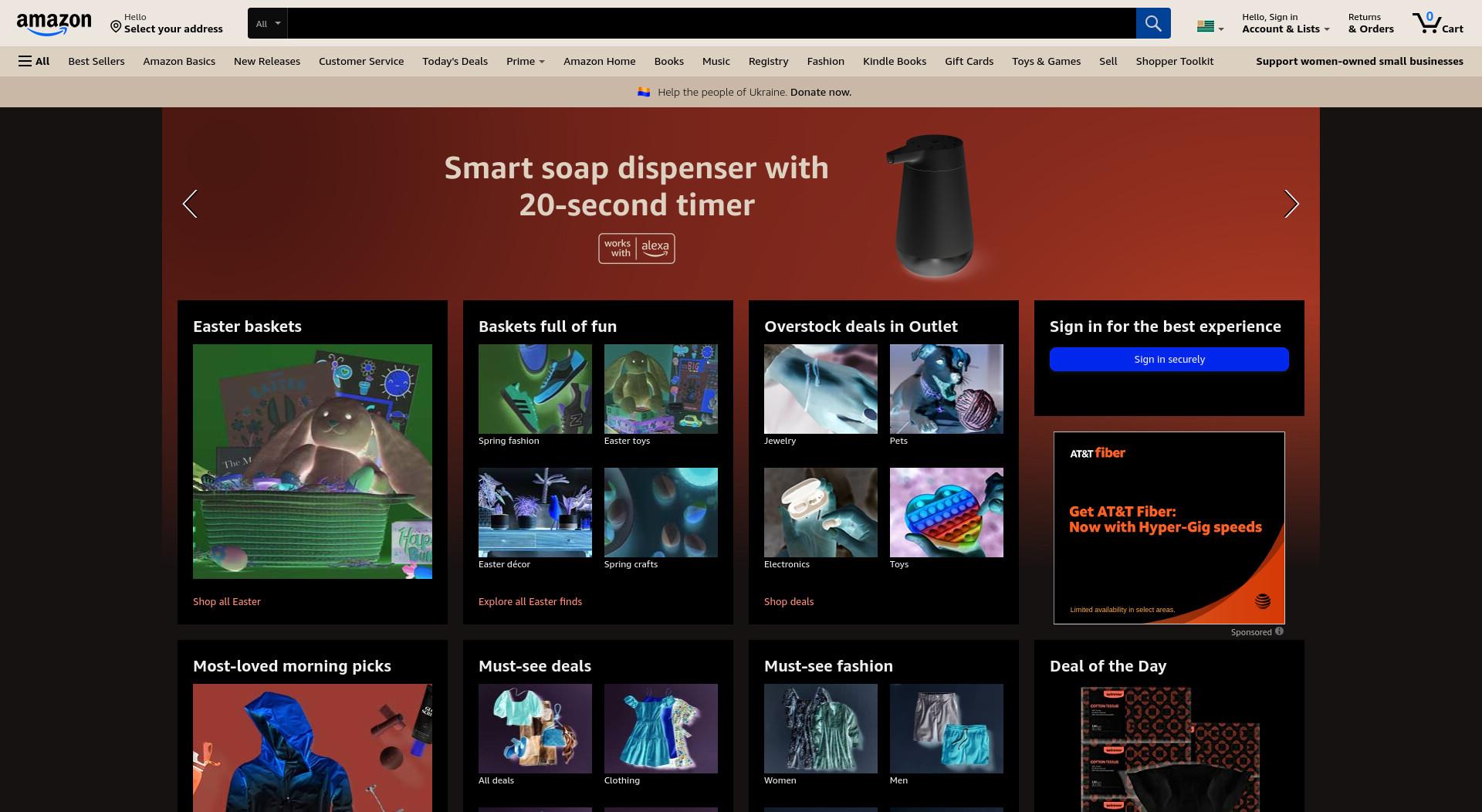This screenshot has height=812, width=1482.
Task: Open Electronics outlet thumbnail
Action: (821, 513)
